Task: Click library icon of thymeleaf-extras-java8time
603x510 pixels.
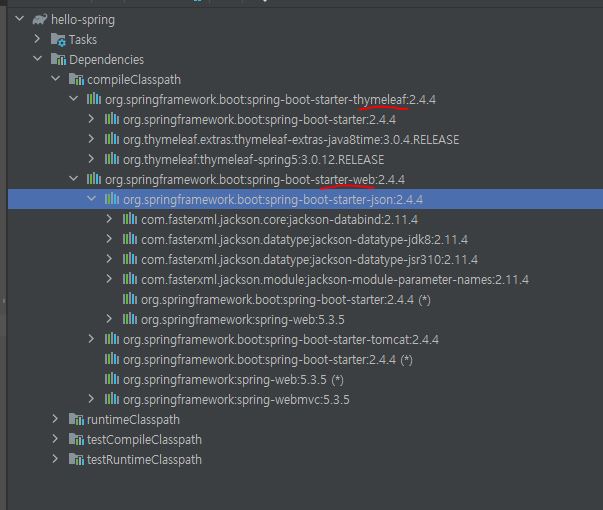Action: tap(112, 139)
